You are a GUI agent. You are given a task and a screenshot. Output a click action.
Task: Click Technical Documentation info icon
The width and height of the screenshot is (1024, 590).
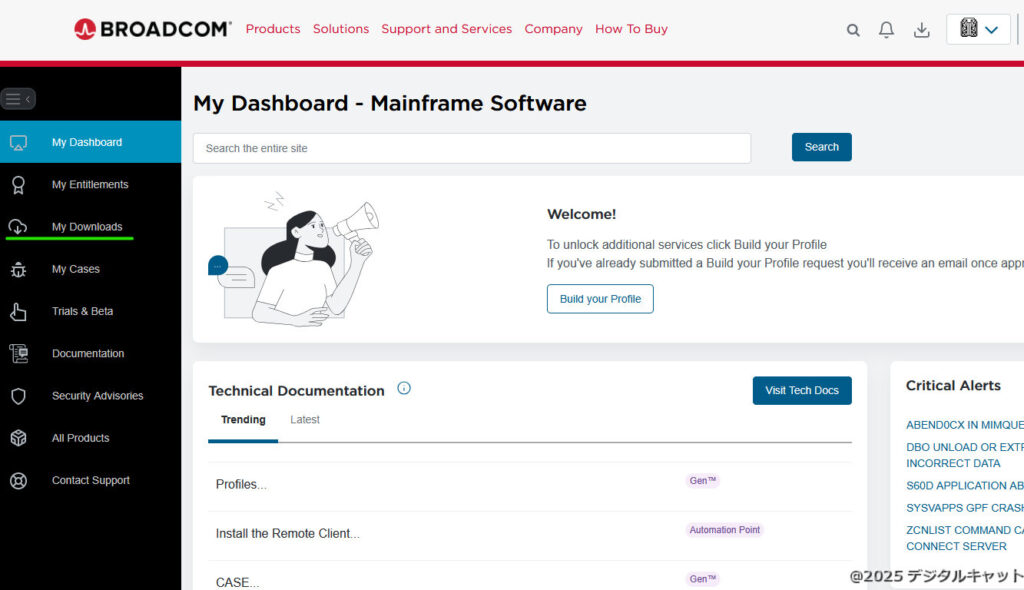[404, 389]
